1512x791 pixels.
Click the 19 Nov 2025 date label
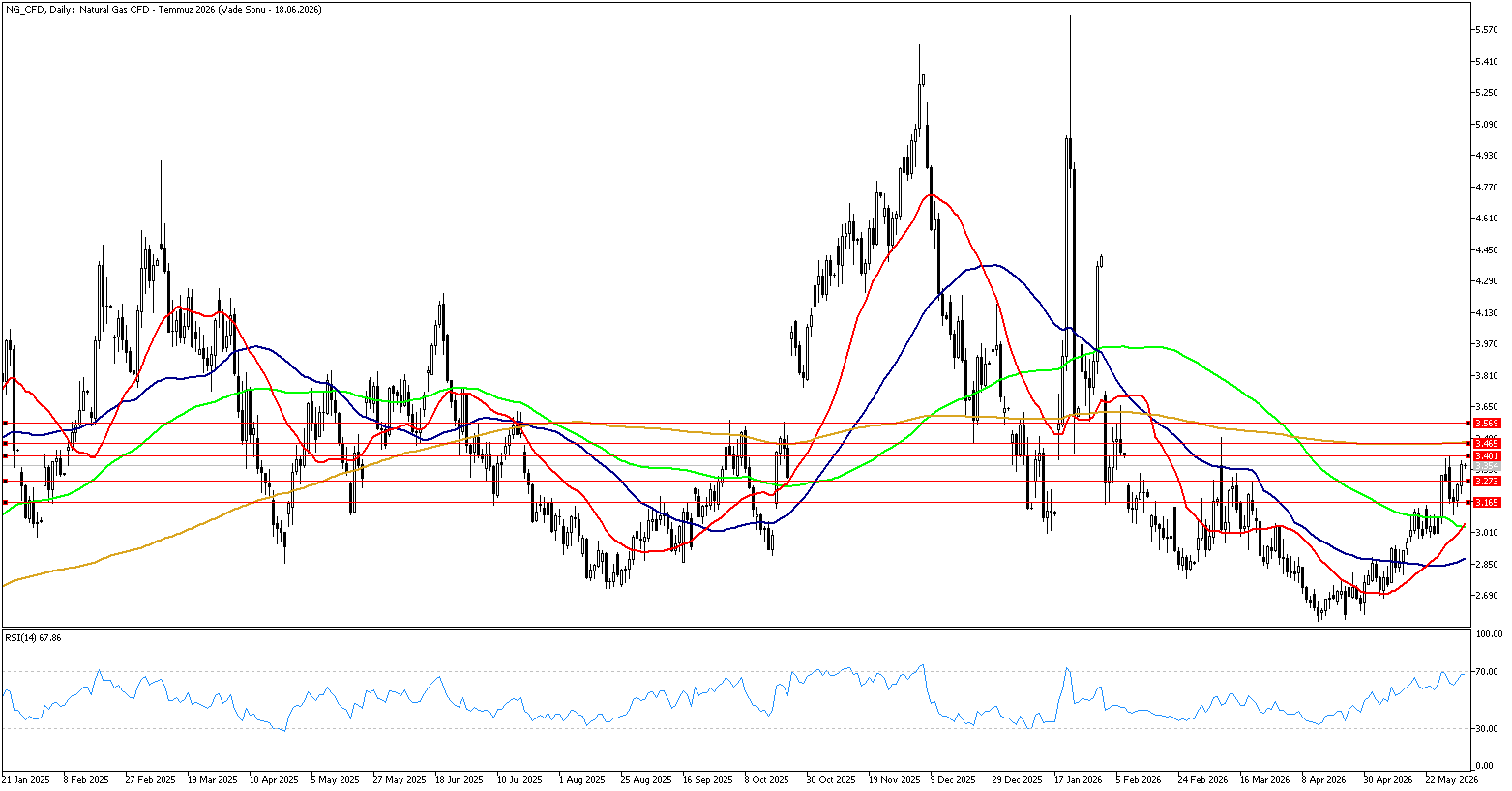pos(895,779)
